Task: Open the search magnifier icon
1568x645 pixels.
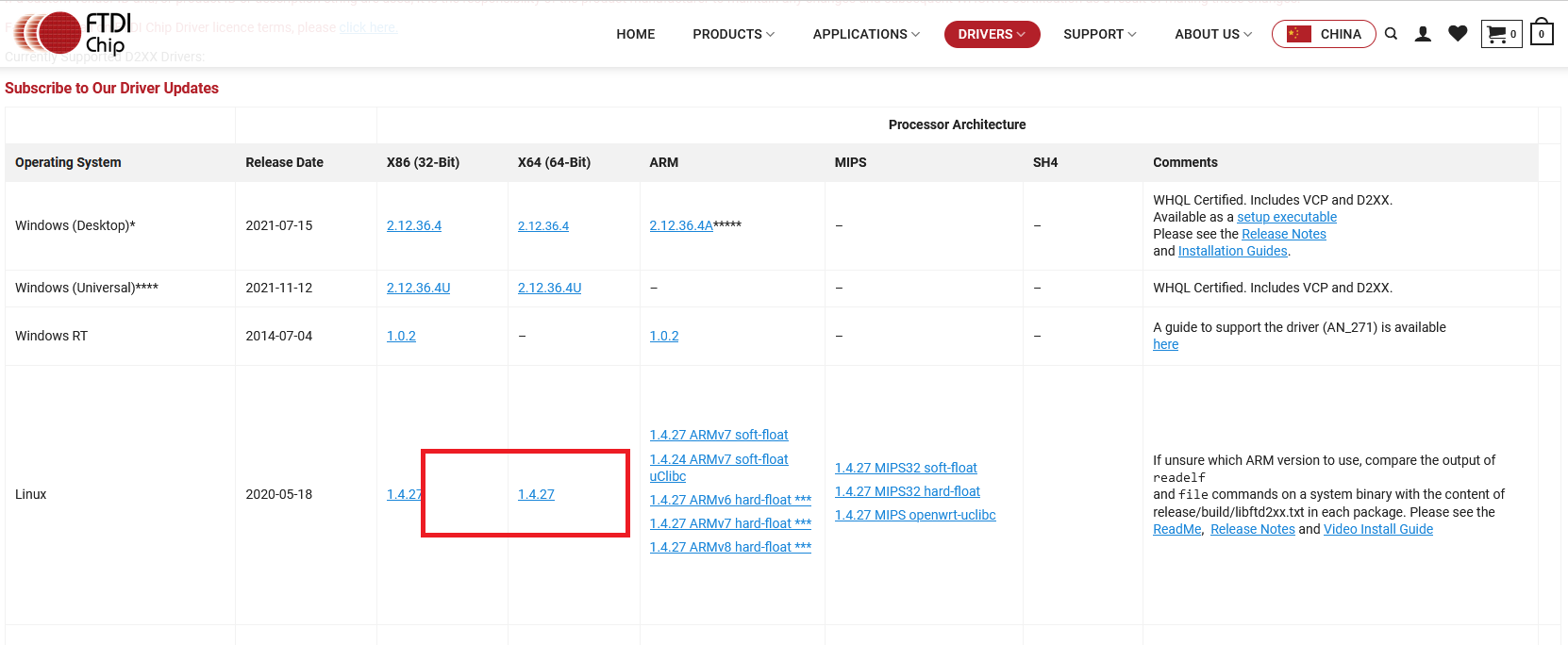Action: click(x=1391, y=34)
